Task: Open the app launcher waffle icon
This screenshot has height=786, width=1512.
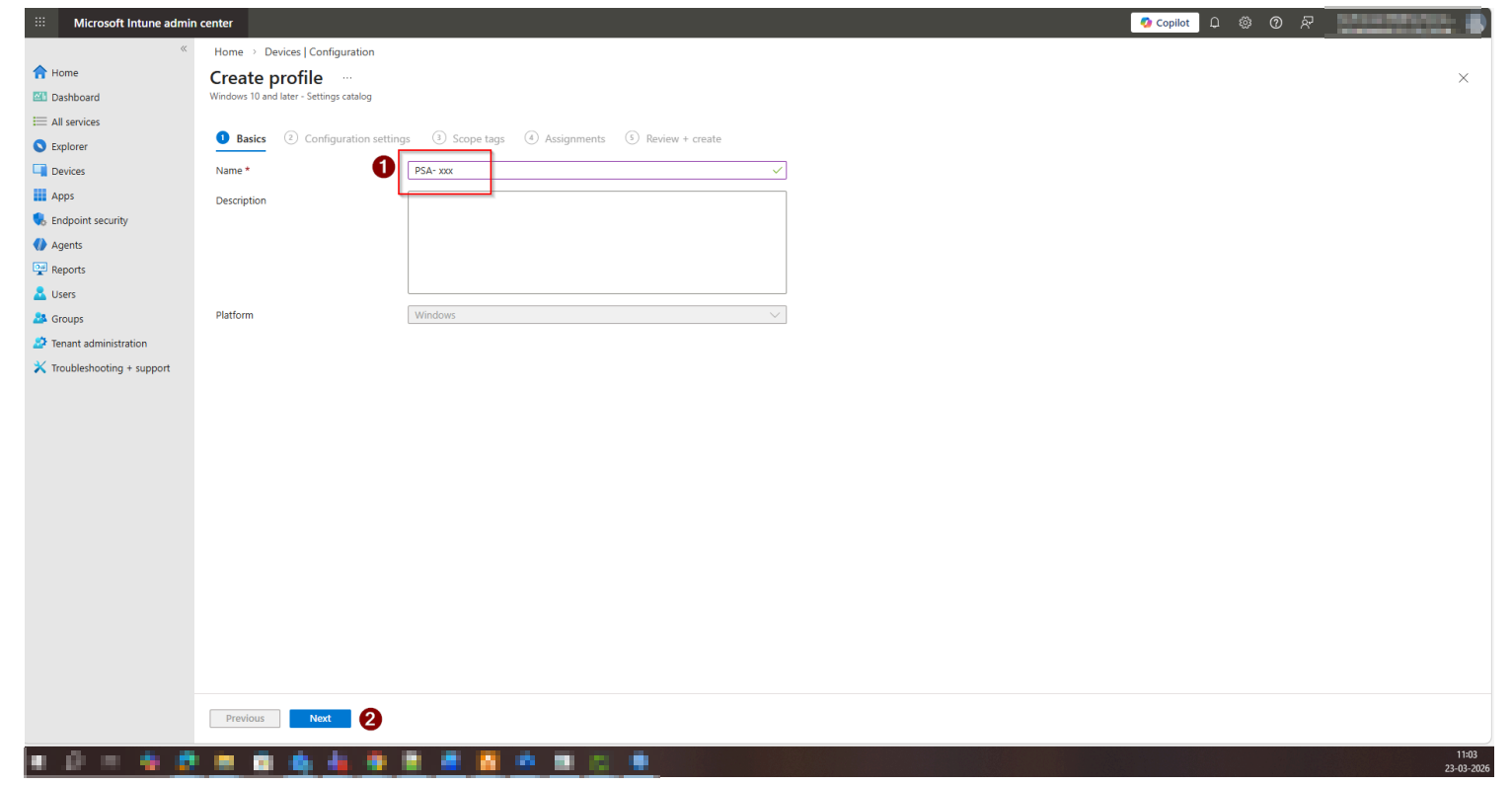Action: (40, 22)
